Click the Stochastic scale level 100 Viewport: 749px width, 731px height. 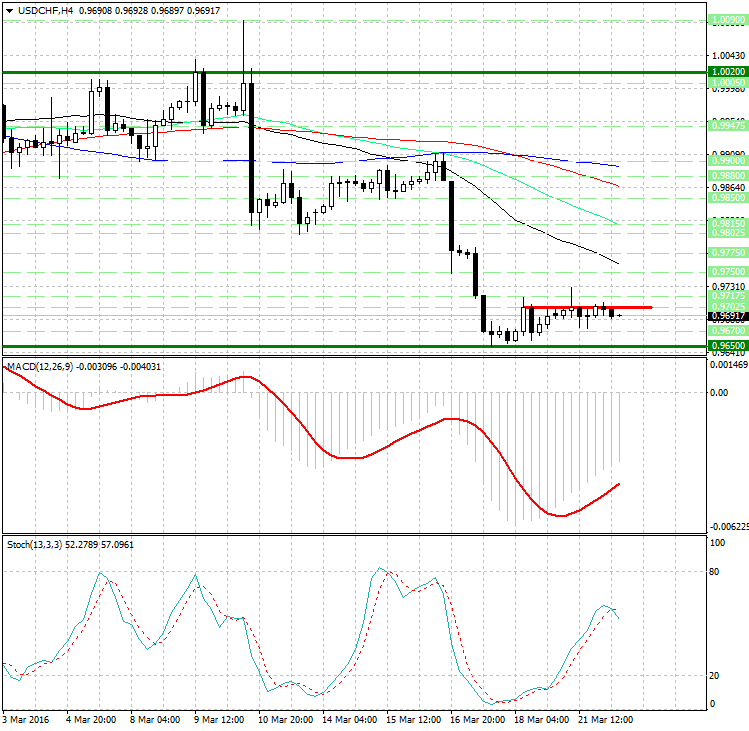point(717,543)
